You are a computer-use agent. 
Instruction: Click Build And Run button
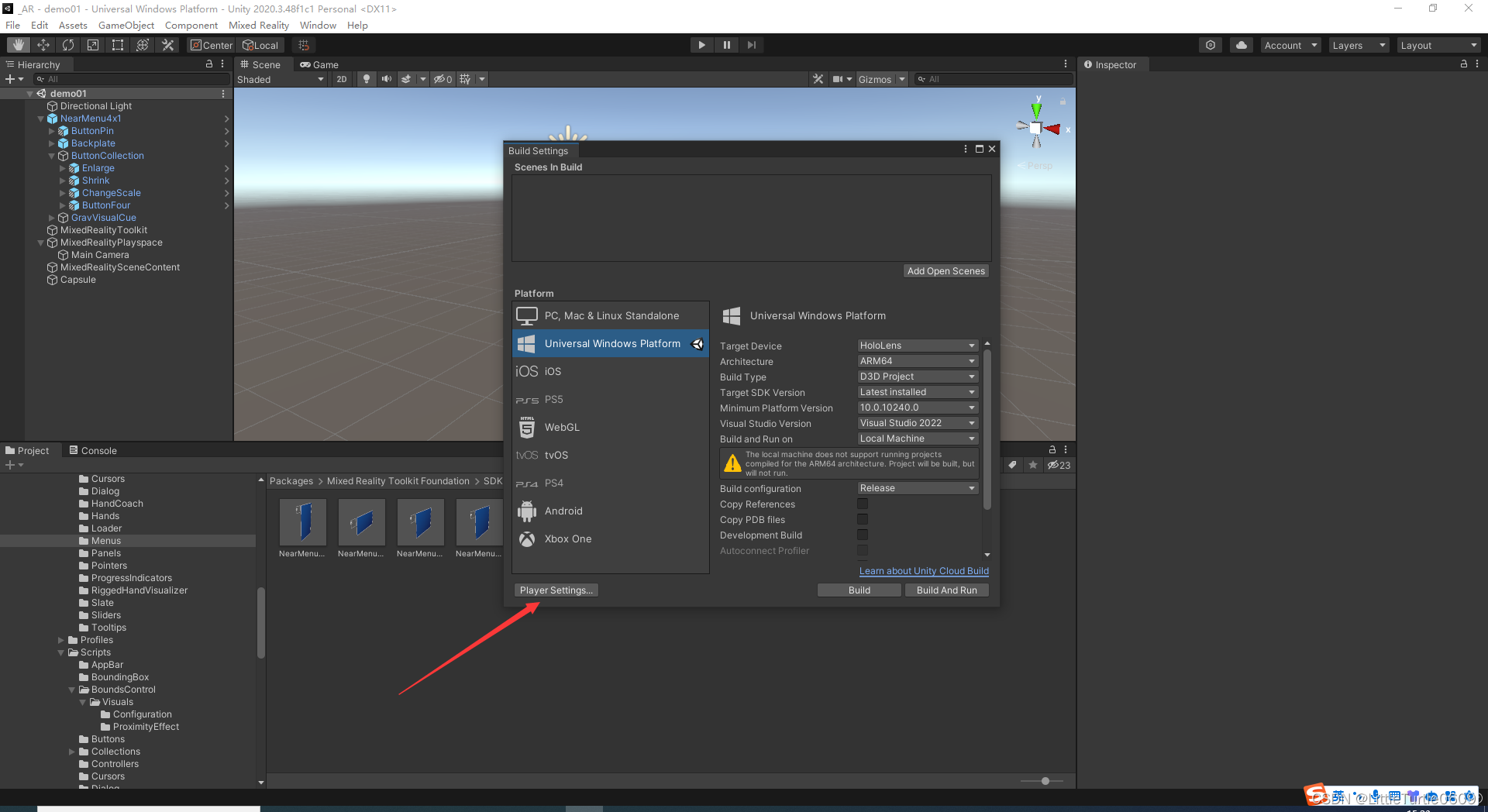point(947,590)
